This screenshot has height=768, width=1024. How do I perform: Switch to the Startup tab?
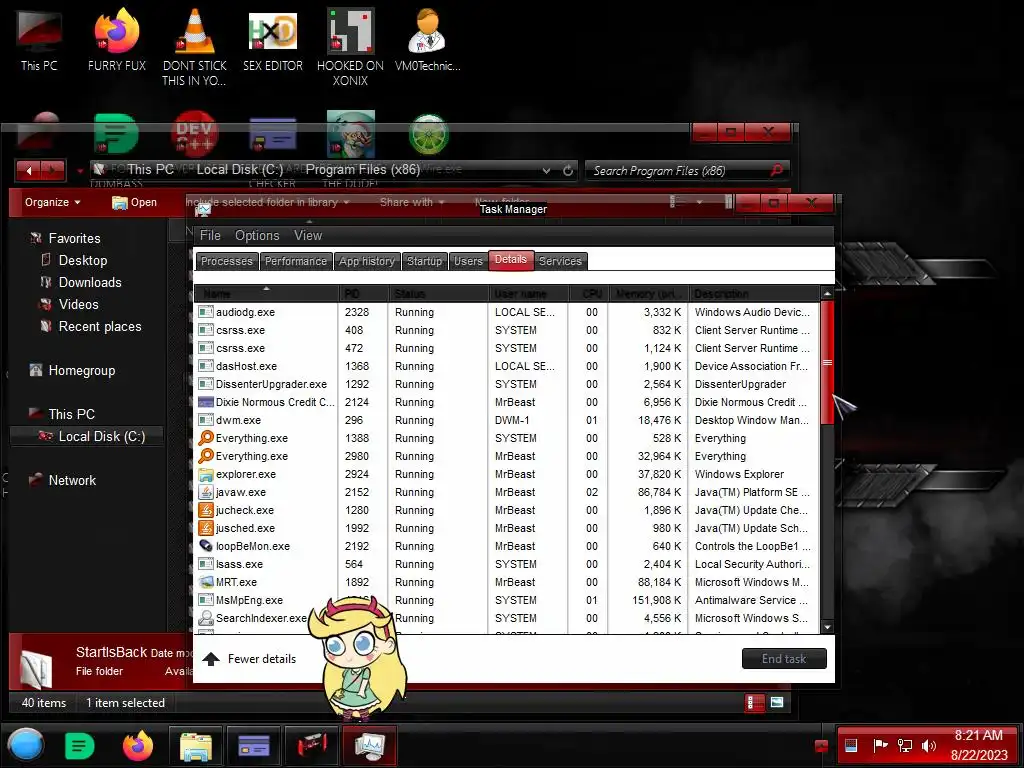(424, 261)
